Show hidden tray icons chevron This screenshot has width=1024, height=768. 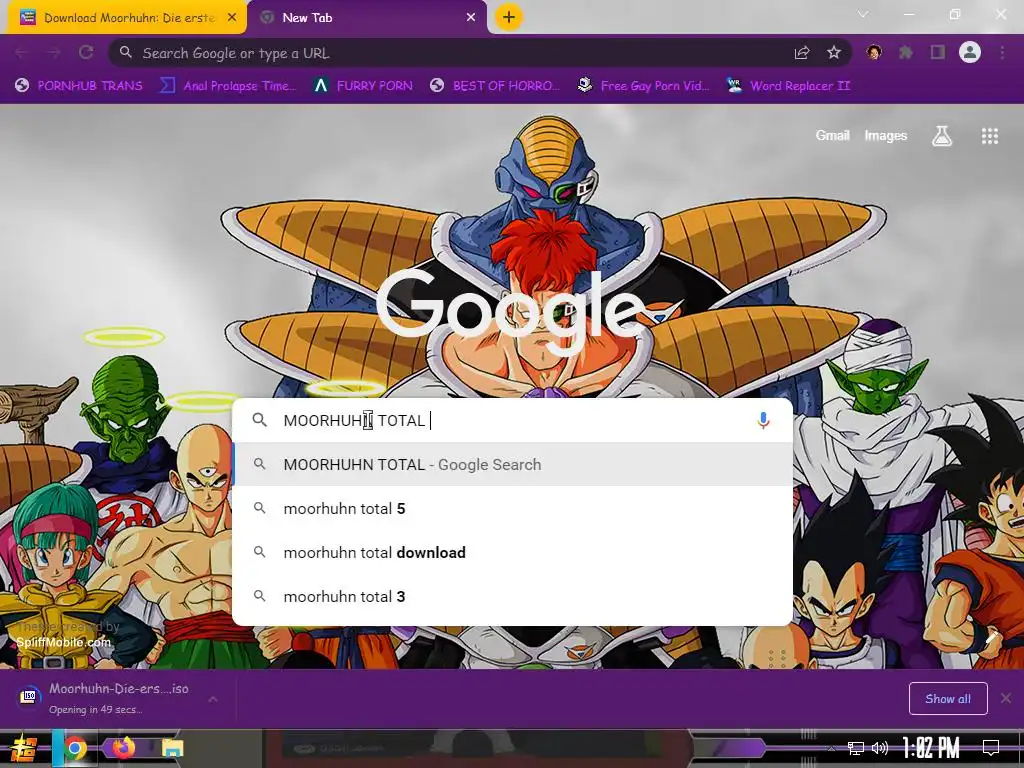point(831,748)
